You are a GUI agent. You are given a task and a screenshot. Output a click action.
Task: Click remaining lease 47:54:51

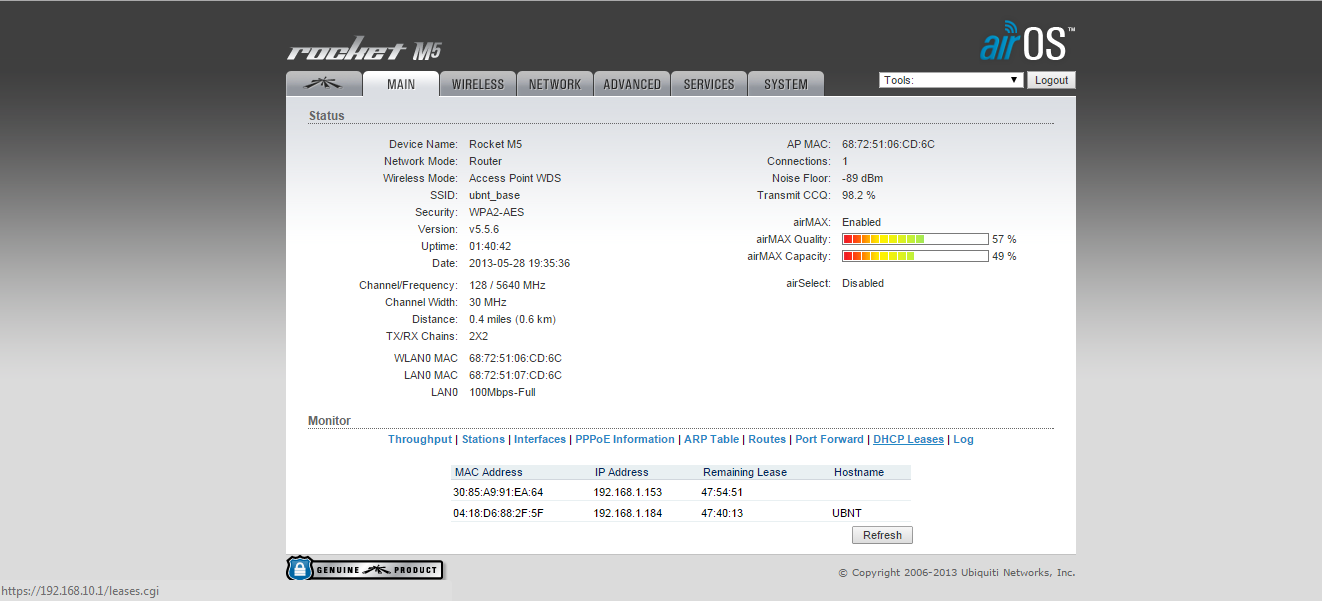(x=722, y=492)
